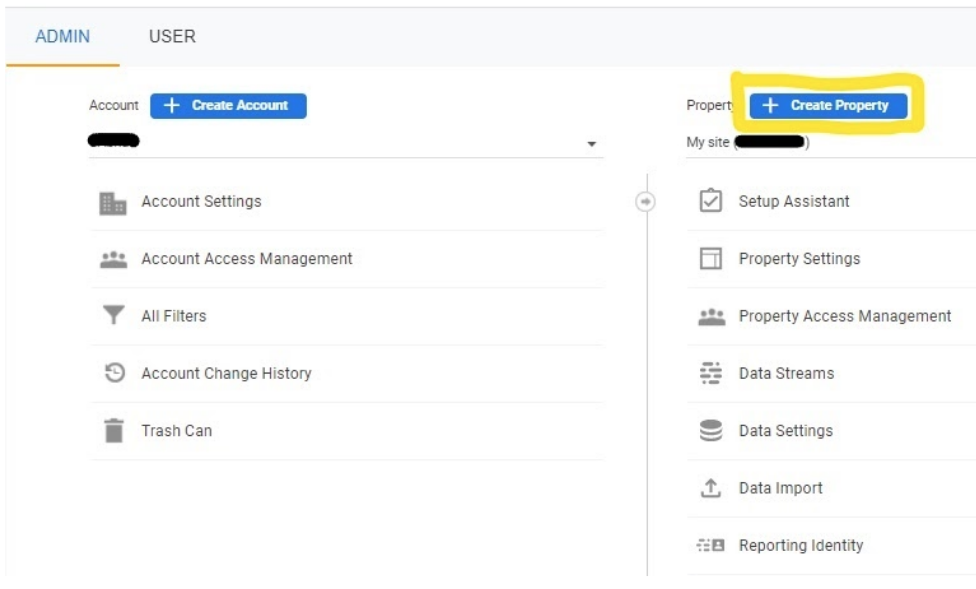Click the Trash Can icon
Image resolution: width=976 pixels, height=589 pixels.
pyautogui.click(x=113, y=431)
